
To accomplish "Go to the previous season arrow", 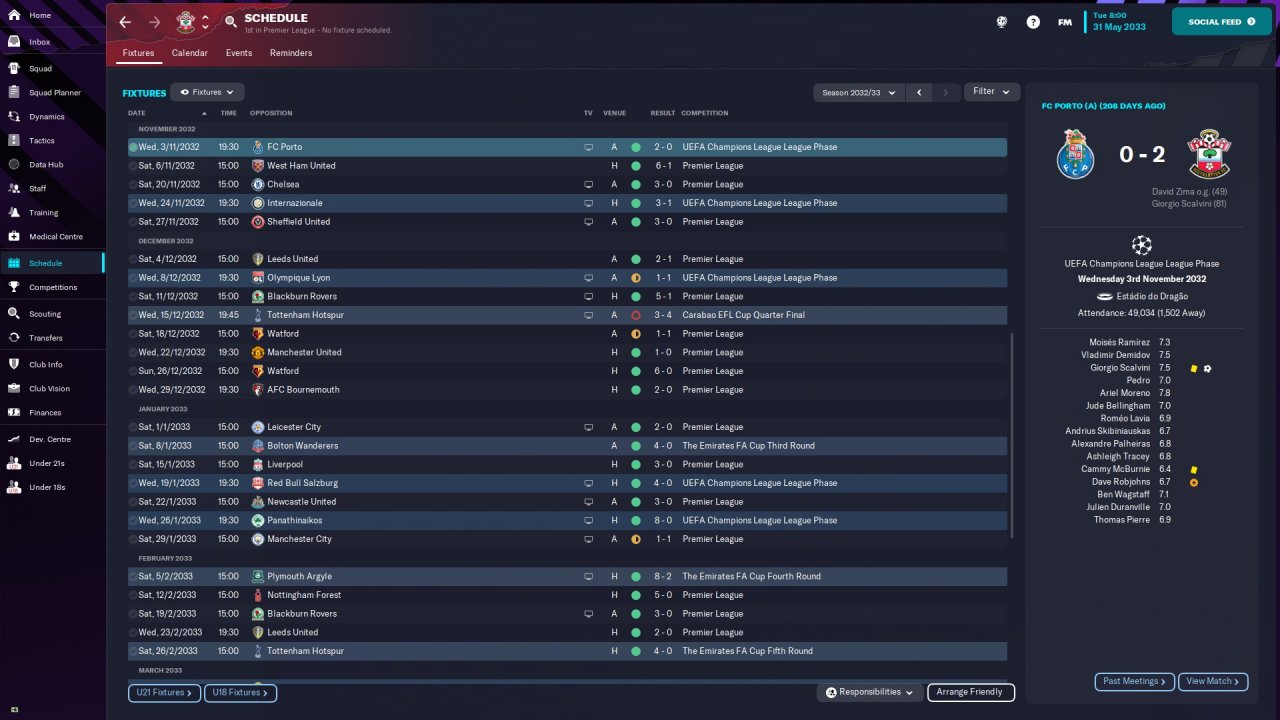I will pyautogui.click(x=919, y=92).
